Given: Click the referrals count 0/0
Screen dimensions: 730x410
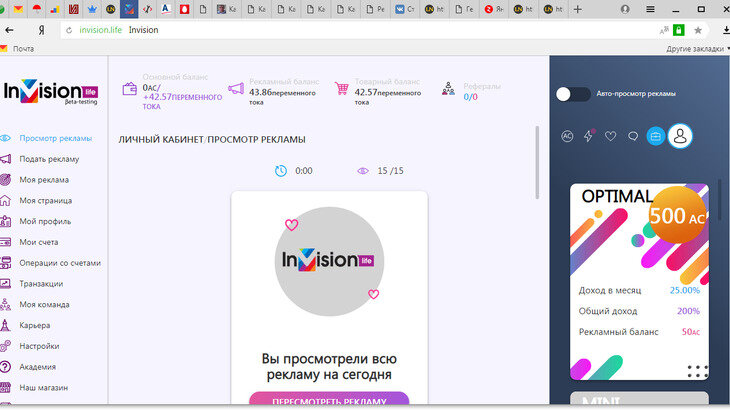Looking at the screenshot, I should coord(470,97).
